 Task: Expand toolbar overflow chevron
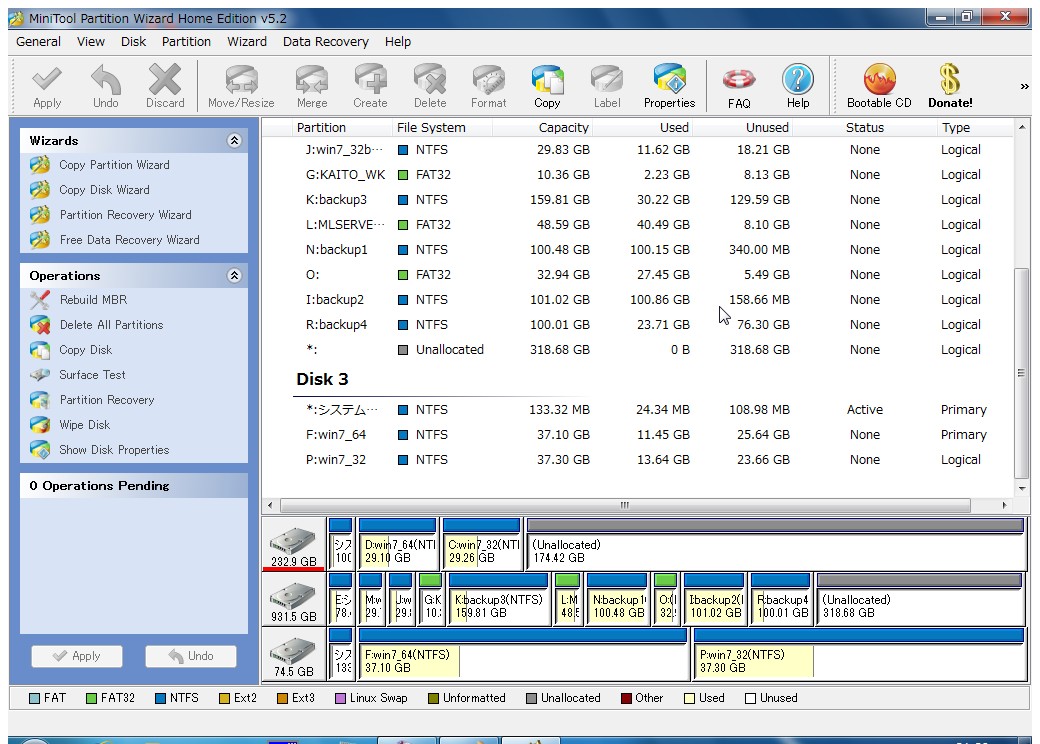1025,86
